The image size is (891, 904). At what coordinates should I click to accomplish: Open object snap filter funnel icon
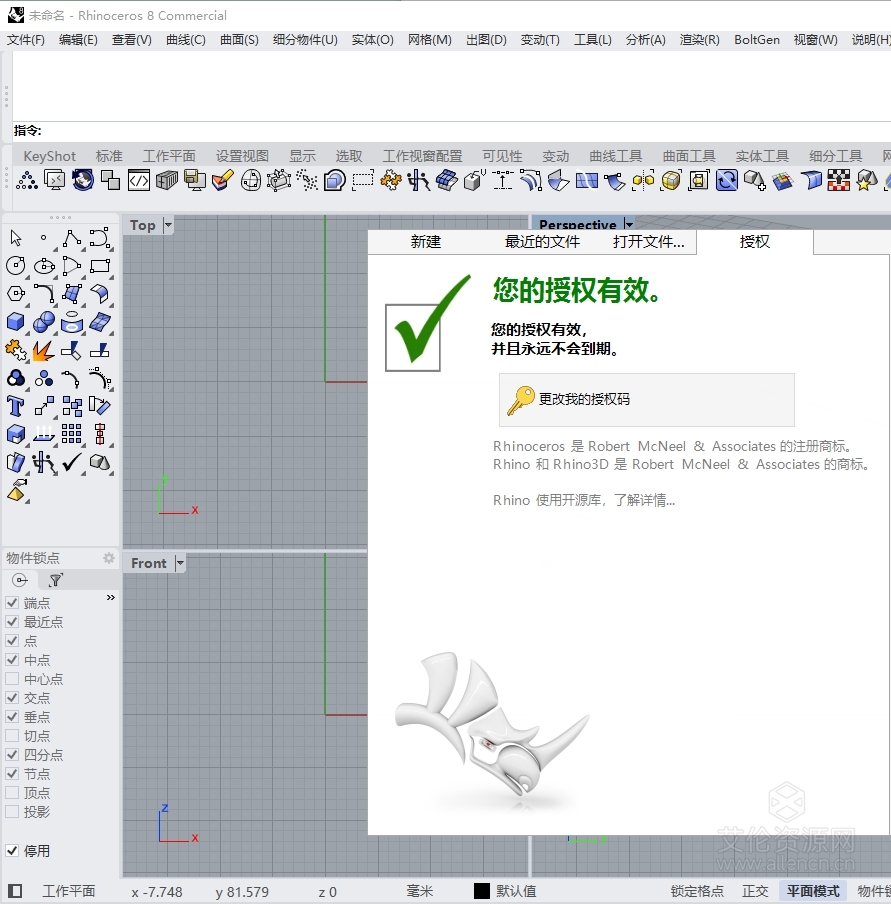[x=56, y=580]
